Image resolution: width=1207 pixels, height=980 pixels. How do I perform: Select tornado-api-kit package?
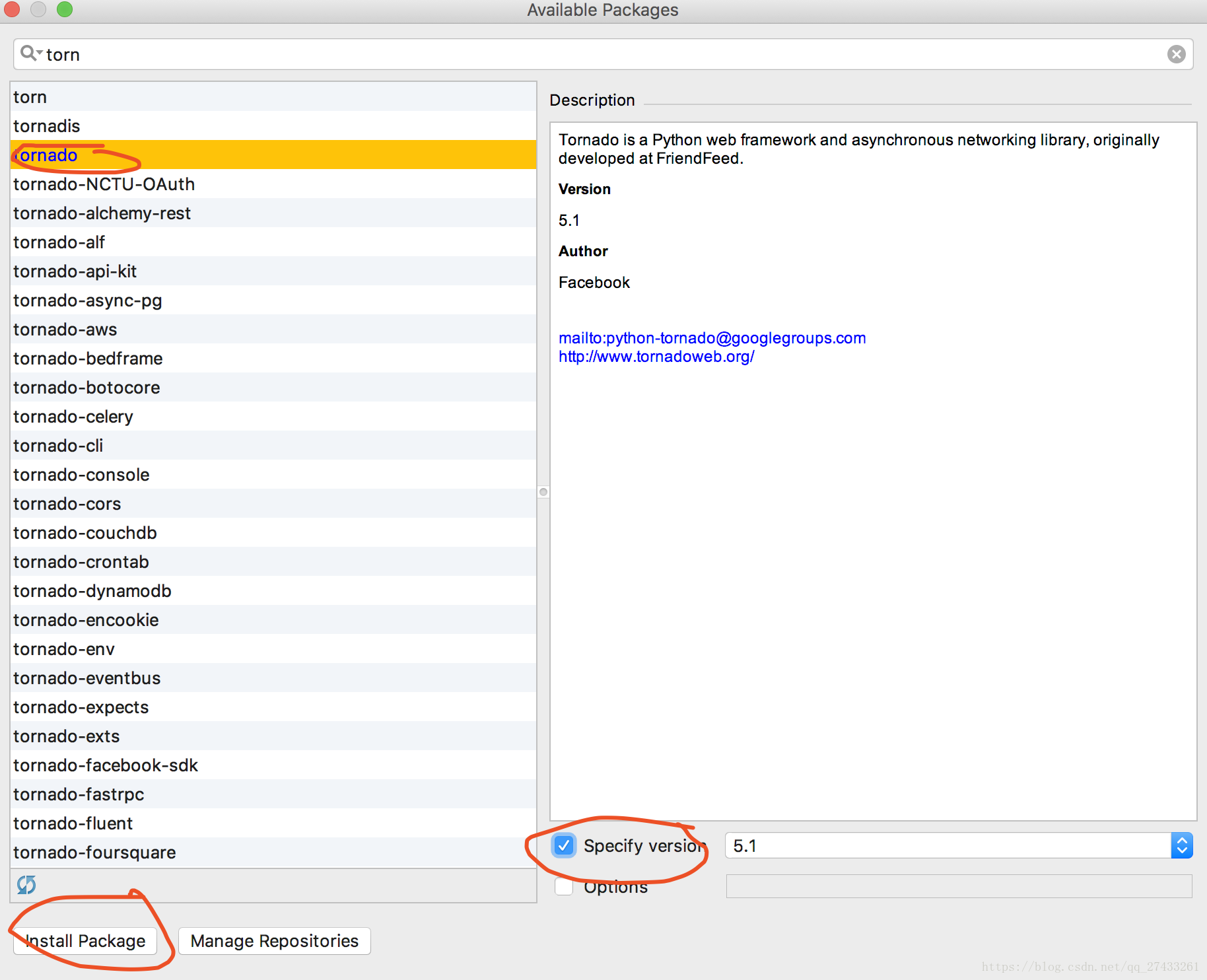coord(273,271)
